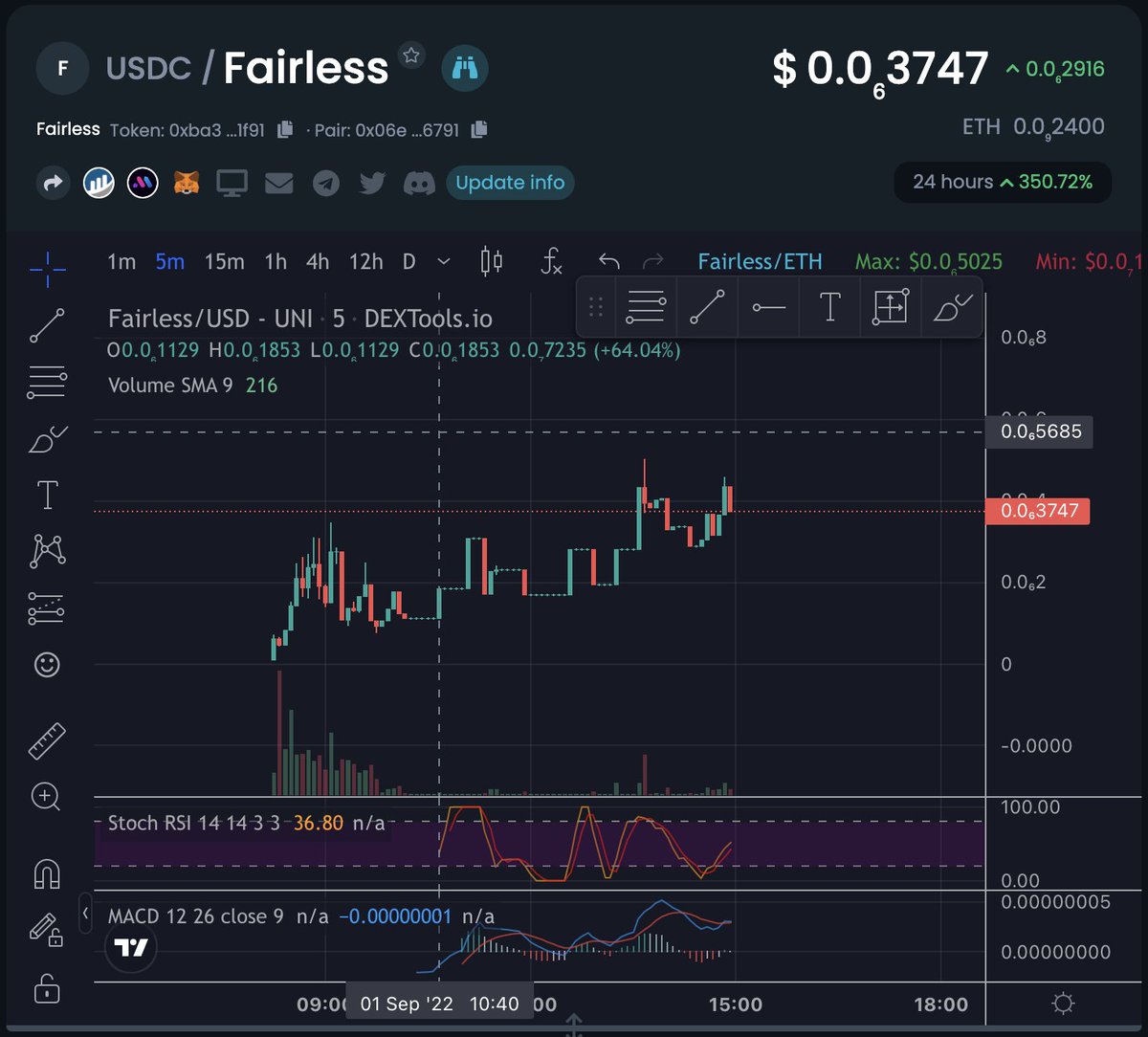The image size is (1148, 1037).
Task: Toggle lock all drawings padlock
Action: click(46, 987)
